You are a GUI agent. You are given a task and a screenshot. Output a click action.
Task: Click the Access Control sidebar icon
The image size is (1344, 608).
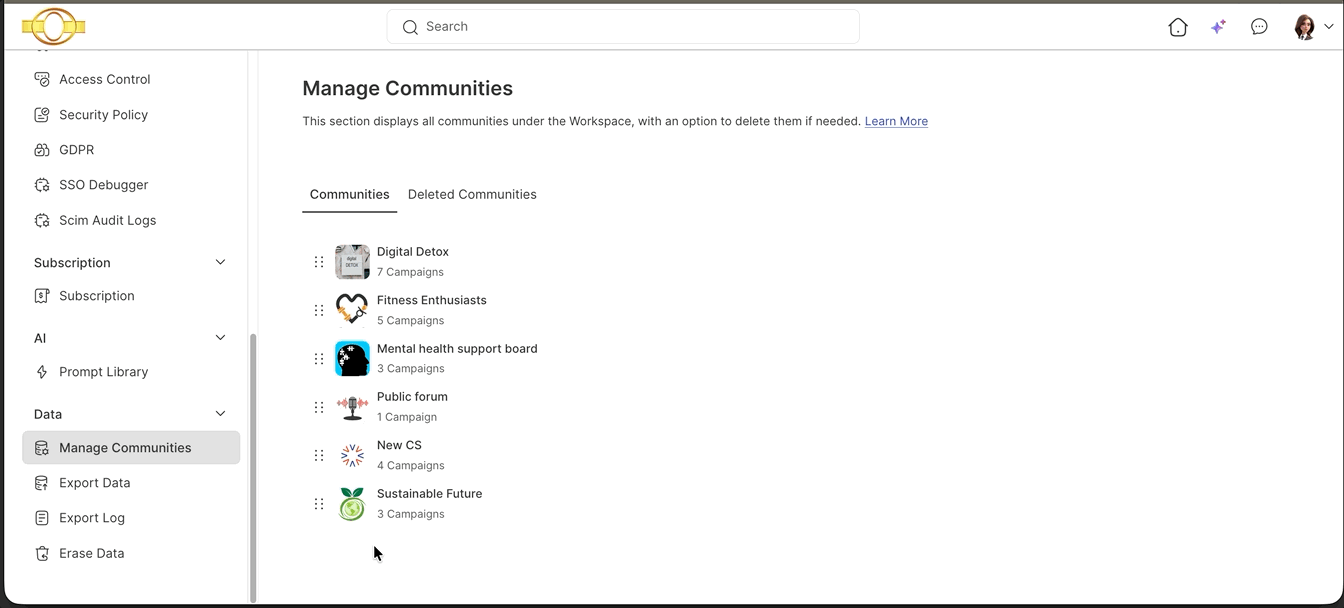(x=42, y=79)
